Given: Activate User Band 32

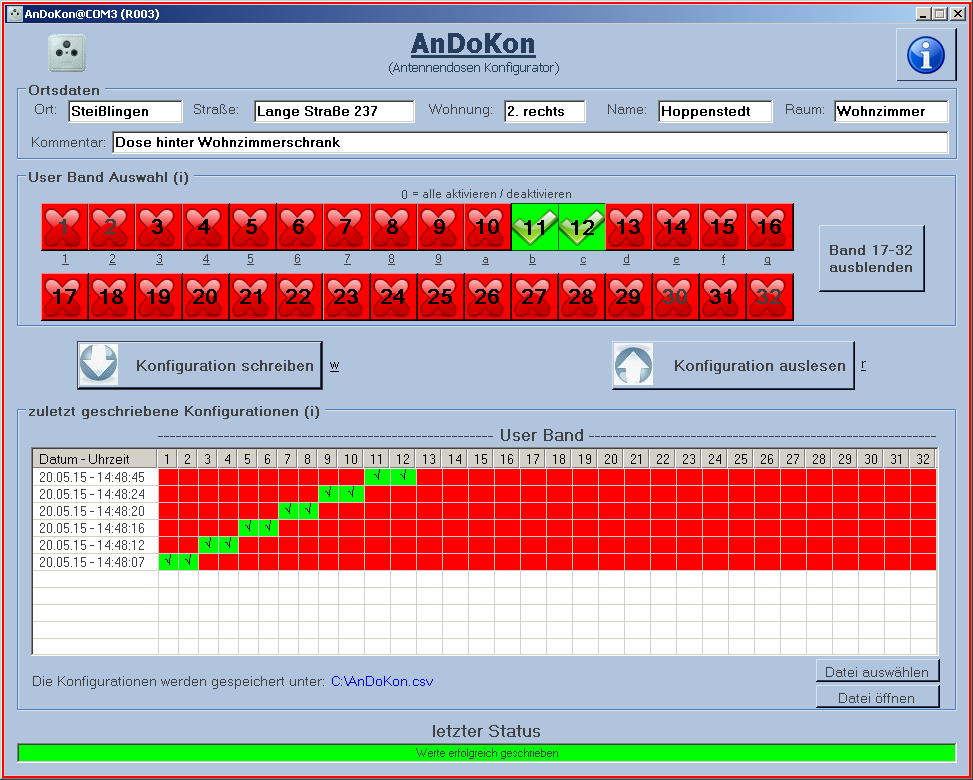Looking at the screenshot, I should click(769, 297).
